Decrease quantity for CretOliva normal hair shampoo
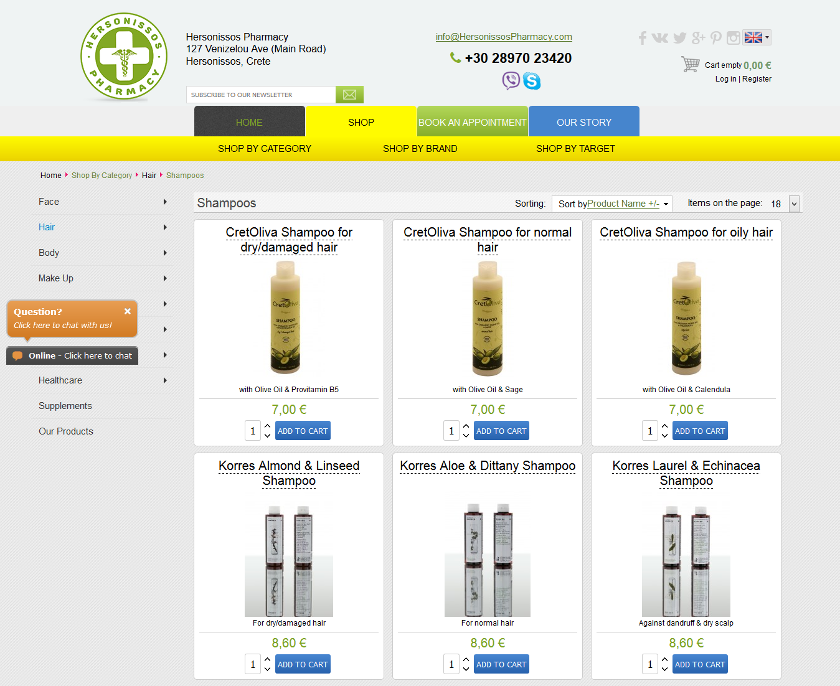 pos(466,435)
